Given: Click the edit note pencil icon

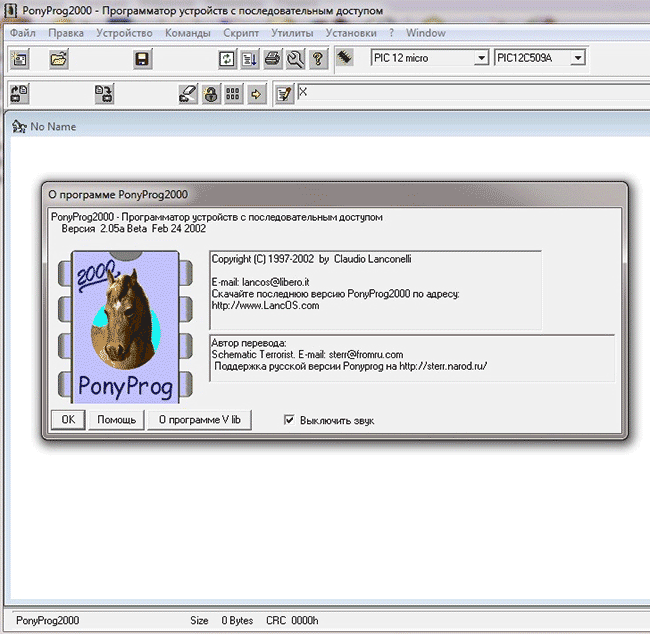Looking at the screenshot, I should coord(284,94).
